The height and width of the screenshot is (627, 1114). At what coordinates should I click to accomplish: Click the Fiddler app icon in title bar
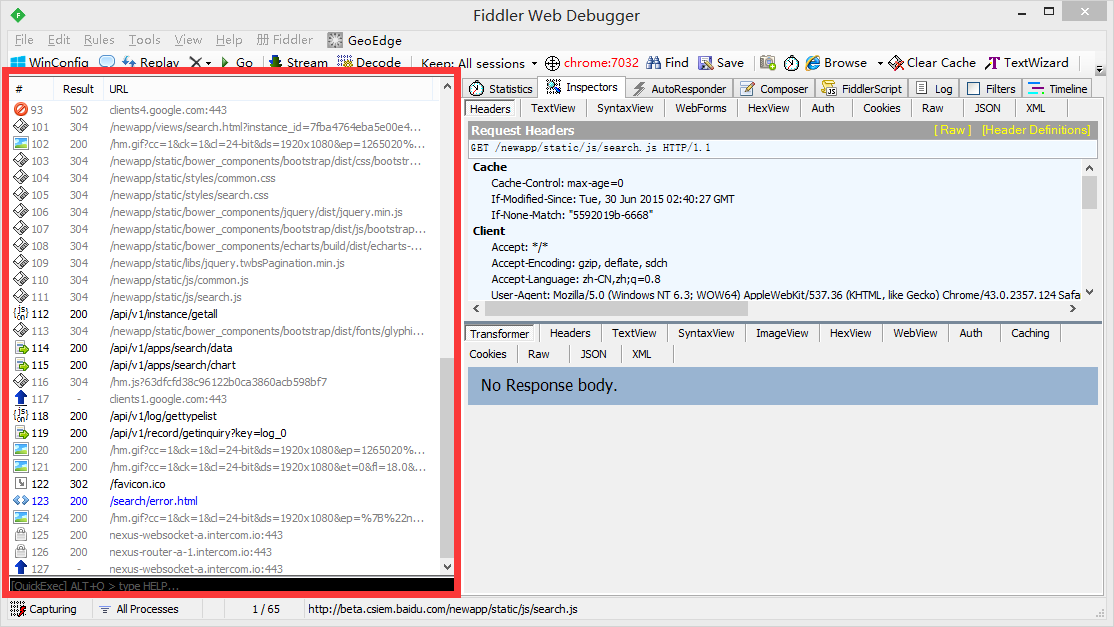18,15
